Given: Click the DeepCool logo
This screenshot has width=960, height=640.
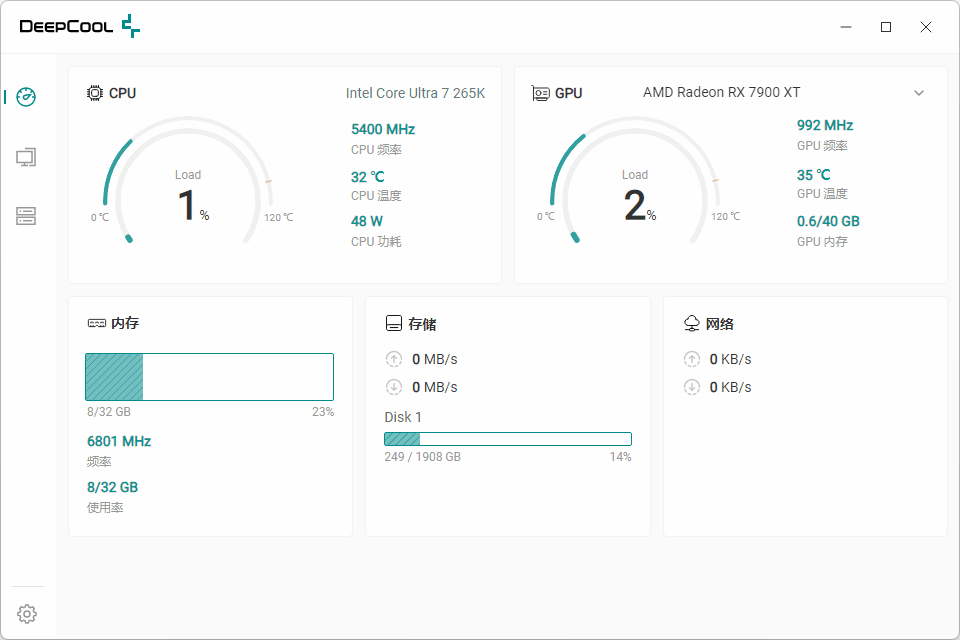Looking at the screenshot, I should pos(80,27).
